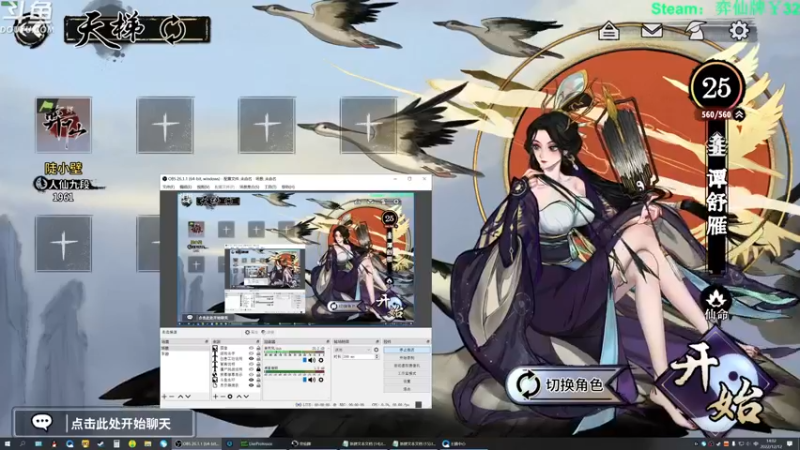Toggle the lock of third OBS source row
This screenshot has width=800, height=450.
259,359
